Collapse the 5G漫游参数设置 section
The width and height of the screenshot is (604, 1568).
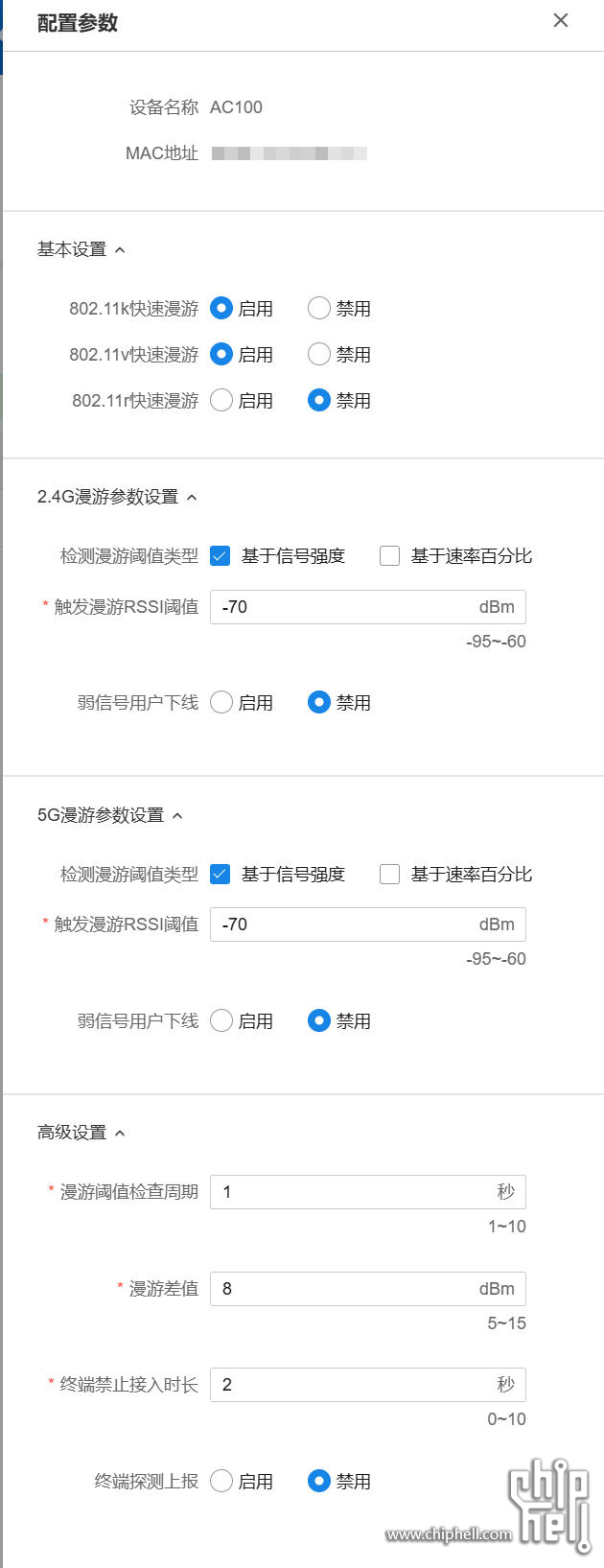pyautogui.click(x=177, y=816)
